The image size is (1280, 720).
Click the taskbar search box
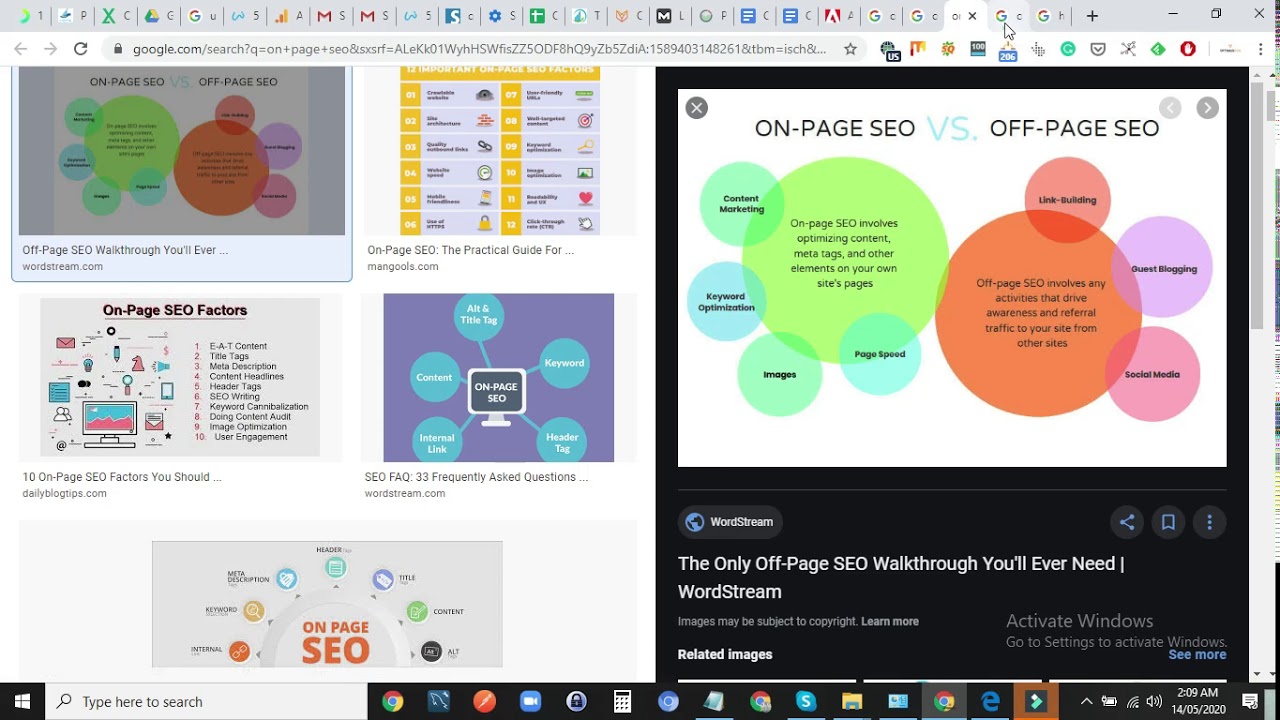(x=207, y=701)
